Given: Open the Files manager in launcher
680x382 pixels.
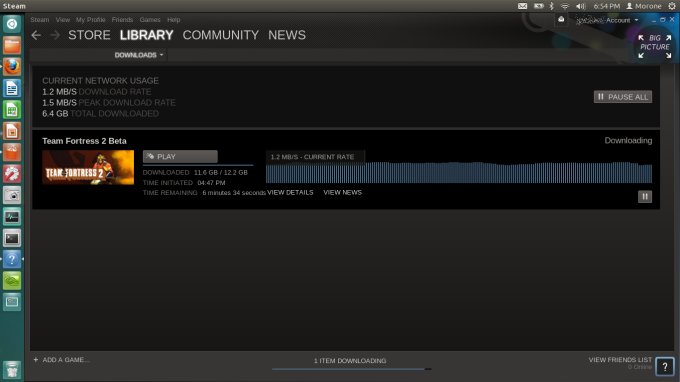Looking at the screenshot, I should point(12,45).
